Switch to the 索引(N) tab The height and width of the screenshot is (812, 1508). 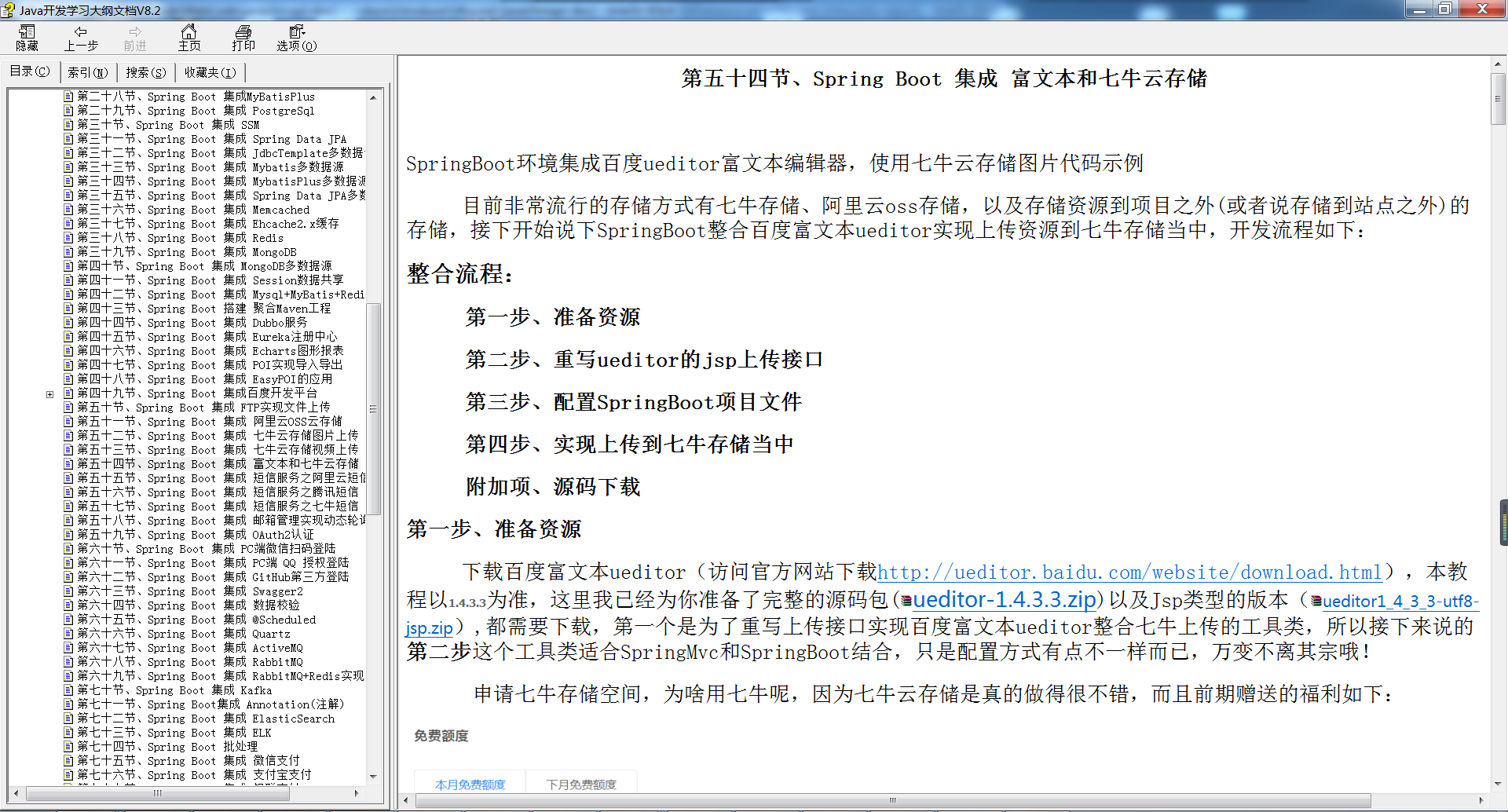point(87,72)
